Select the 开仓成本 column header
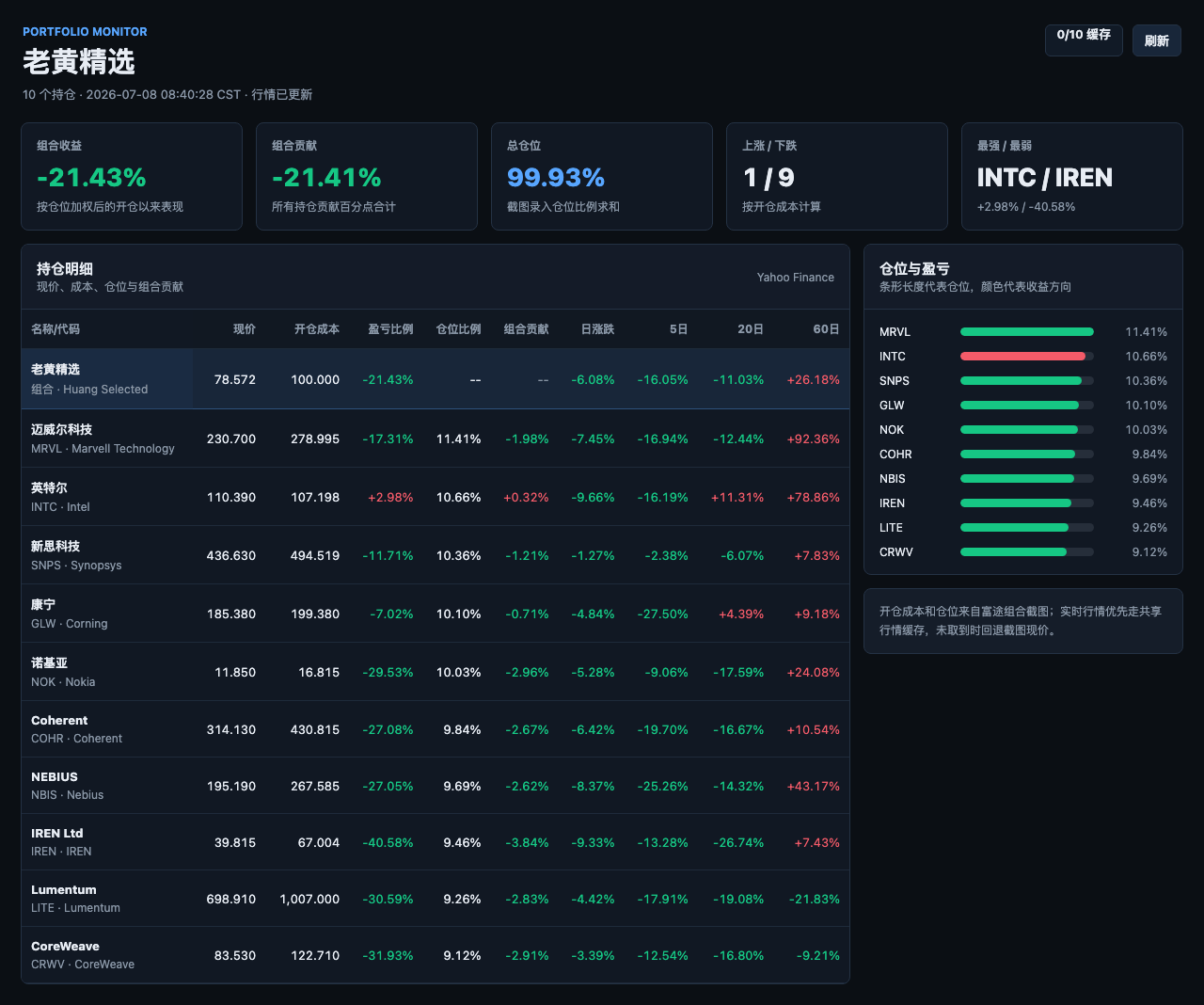Screen dimensions: 1204x1005 pyautogui.click(x=317, y=329)
